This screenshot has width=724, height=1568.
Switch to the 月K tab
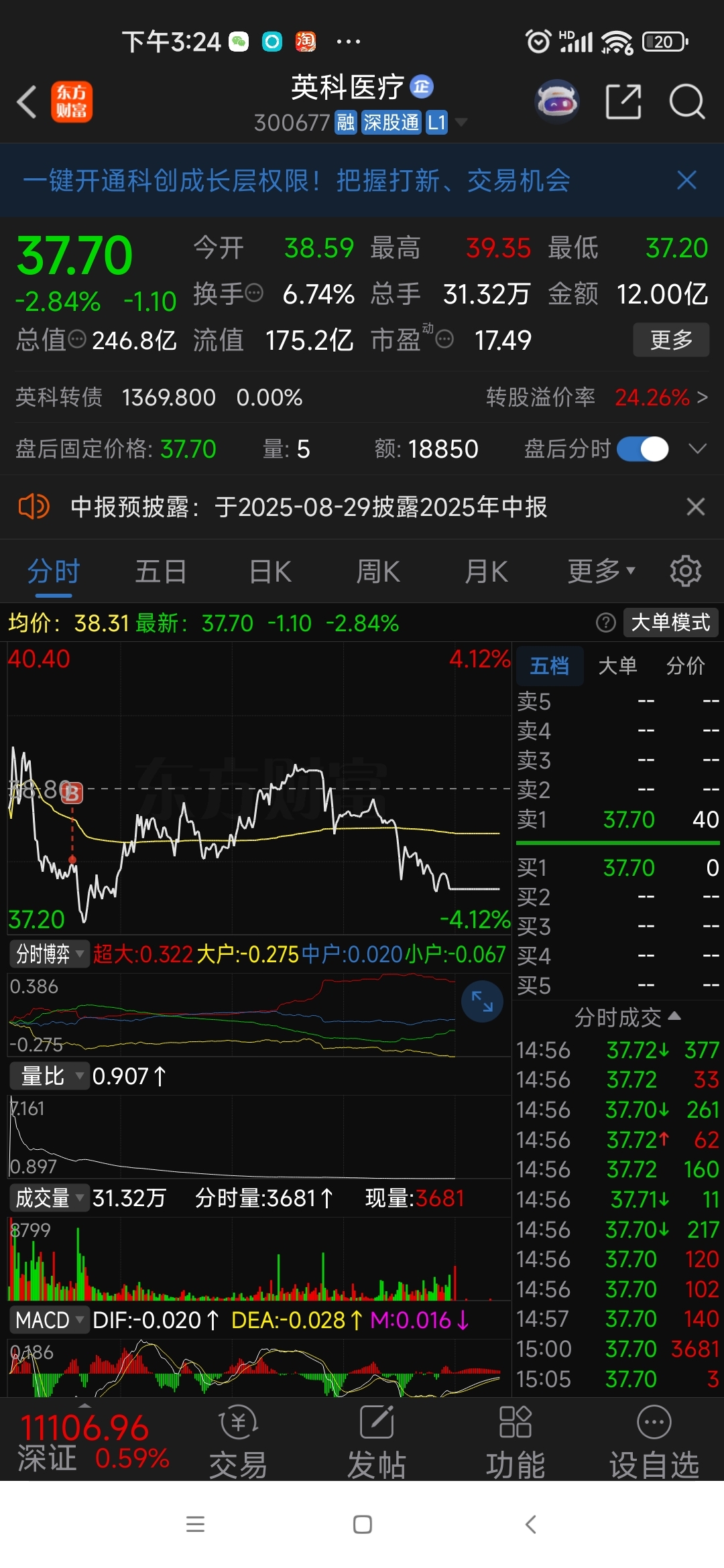click(487, 571)
